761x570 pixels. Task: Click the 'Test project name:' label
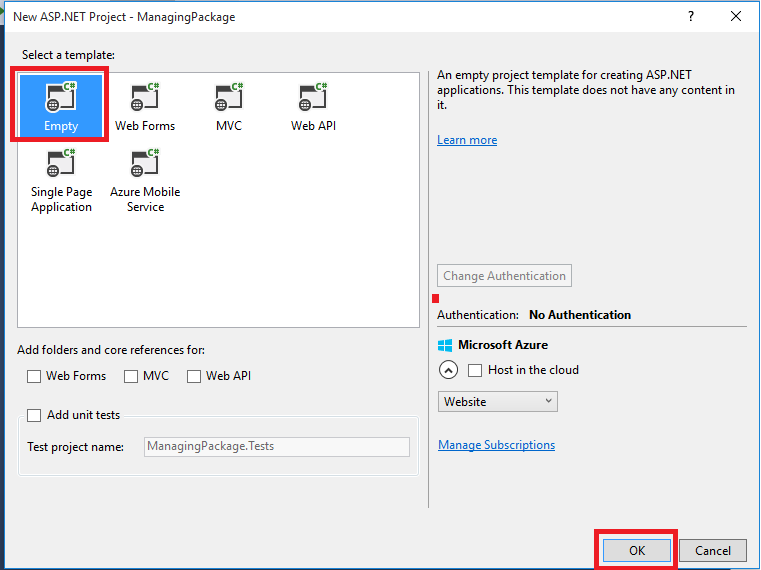click(75, 447)
